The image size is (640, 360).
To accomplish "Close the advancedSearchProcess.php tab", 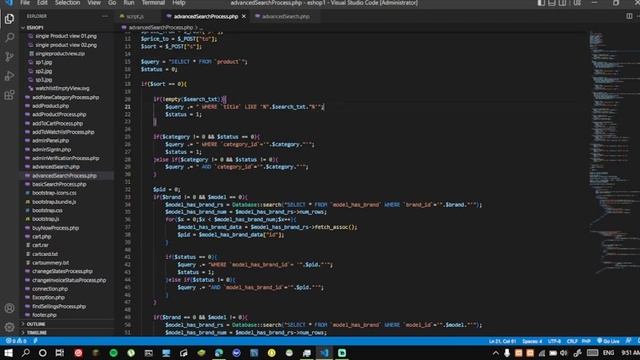I will pos(244,16).
